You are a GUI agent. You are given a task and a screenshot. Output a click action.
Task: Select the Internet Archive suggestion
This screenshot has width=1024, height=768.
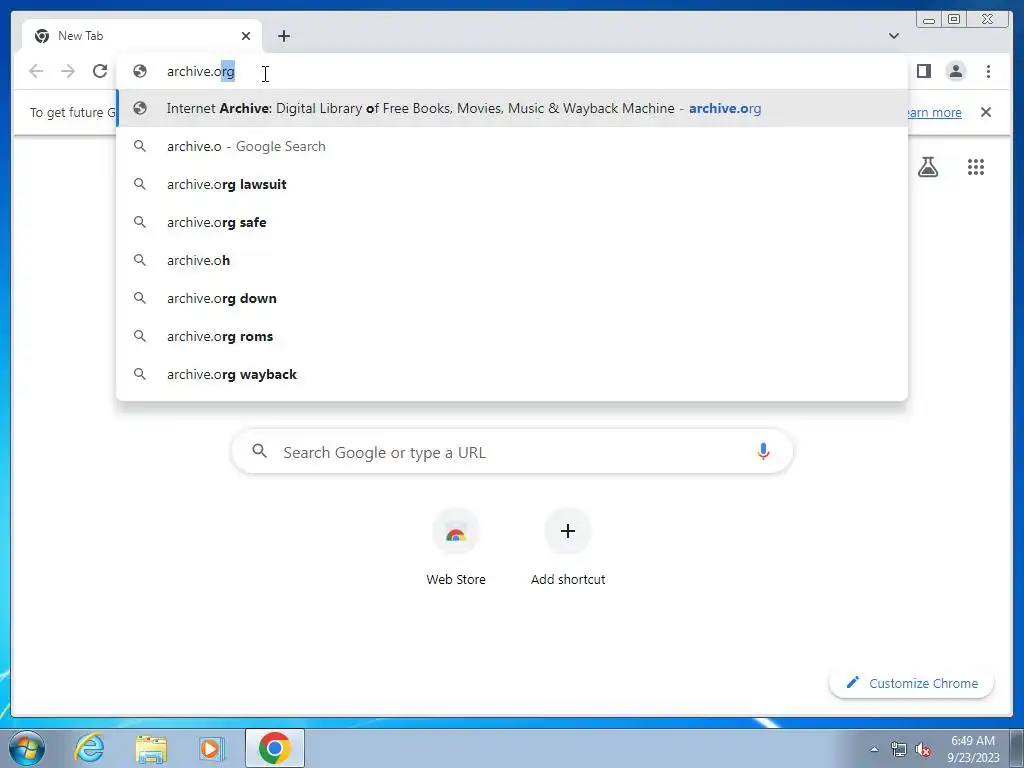point(512,108)
